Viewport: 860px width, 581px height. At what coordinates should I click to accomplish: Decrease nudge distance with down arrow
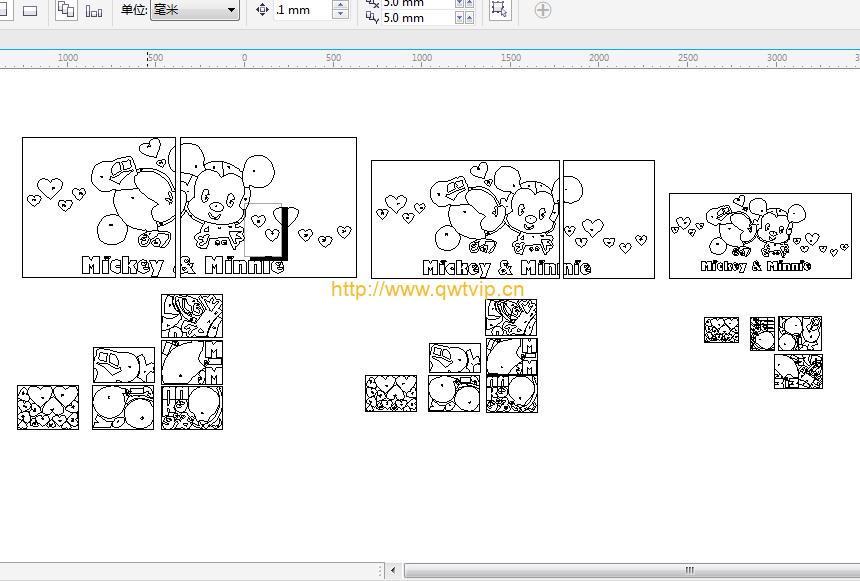coord(341,14)
